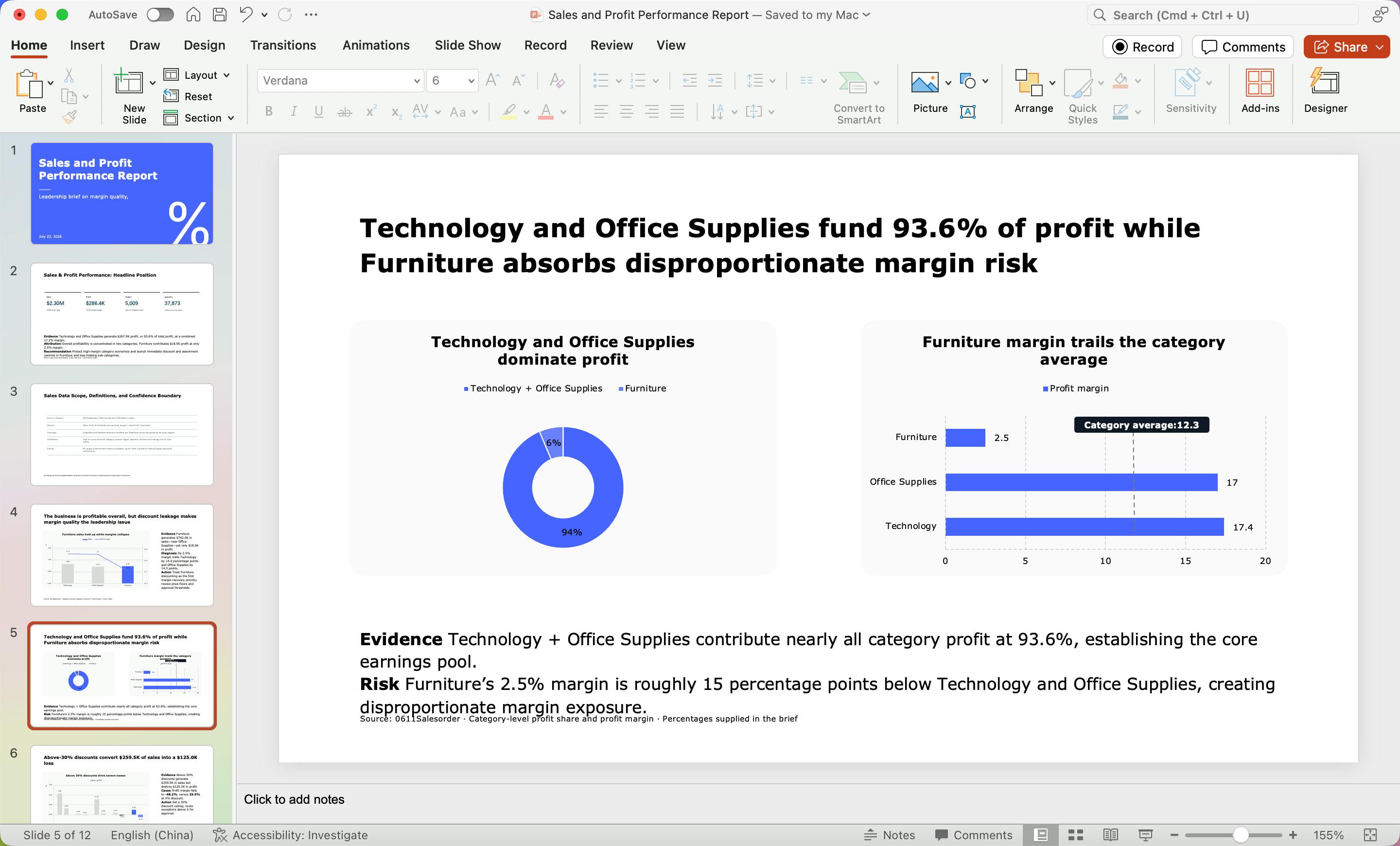This screenshot has width=1400, height=846.
Task: Open the undo history dropdown arrow
Action: [x=264, y=15]
